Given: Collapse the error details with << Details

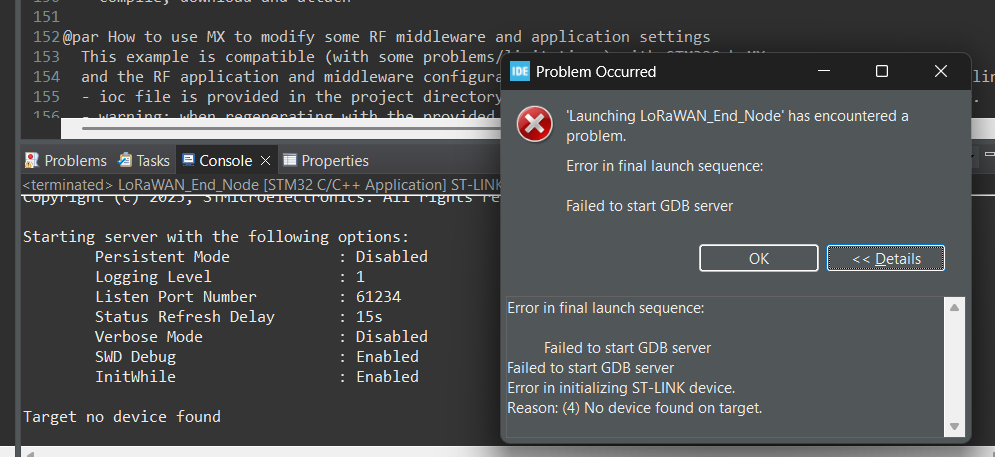Looking at the screenshot, I should (885, 258).
